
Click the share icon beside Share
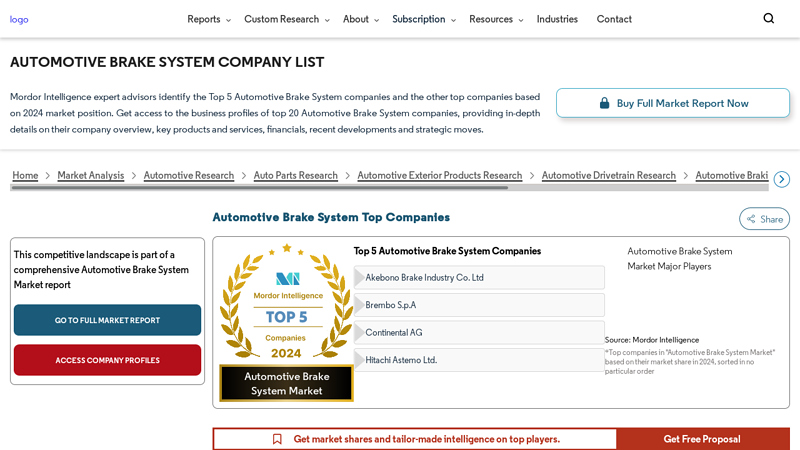pyautogui.click(x=751, y=219)
